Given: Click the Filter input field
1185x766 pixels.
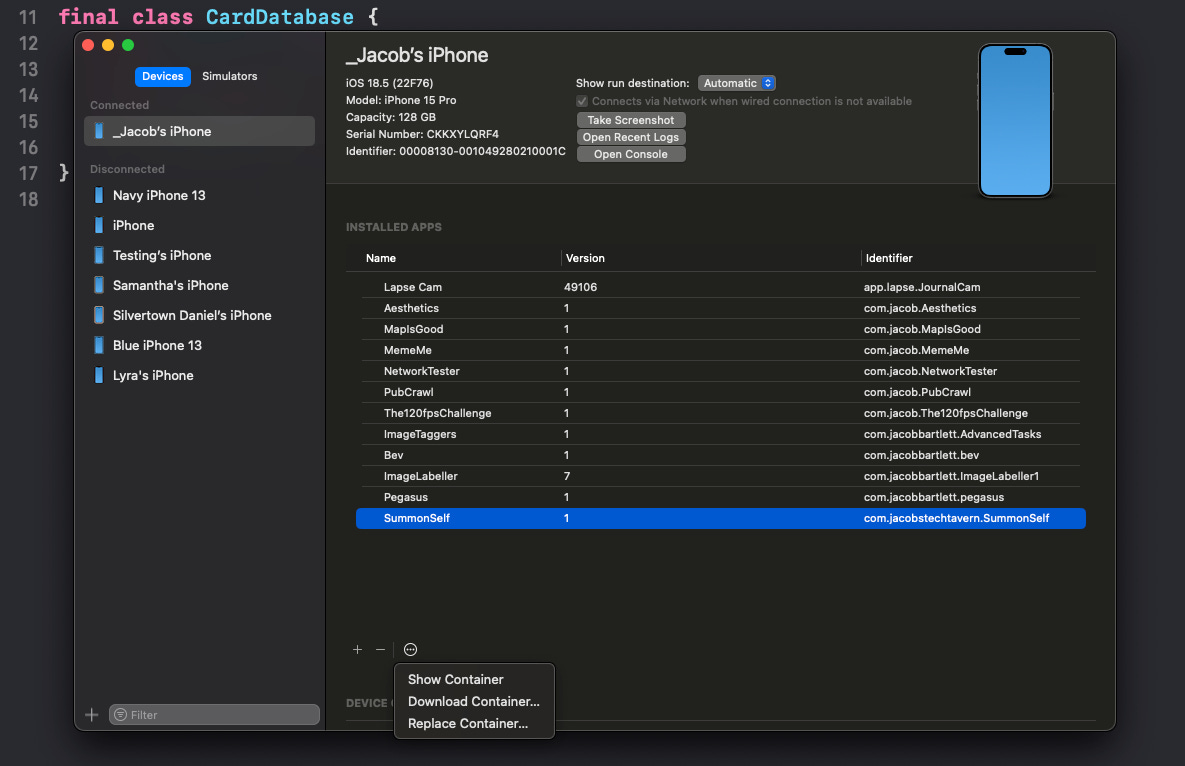Looking at the screenshot, I should click(215, 715).
